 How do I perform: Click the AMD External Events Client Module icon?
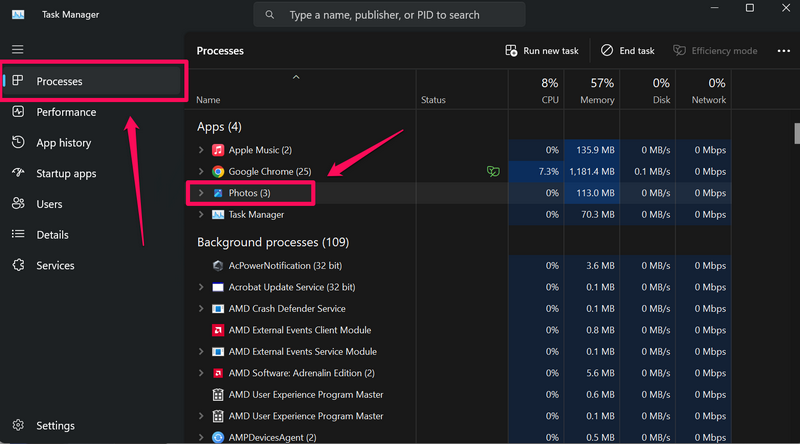pyautogui.click(x=218, y=330)
